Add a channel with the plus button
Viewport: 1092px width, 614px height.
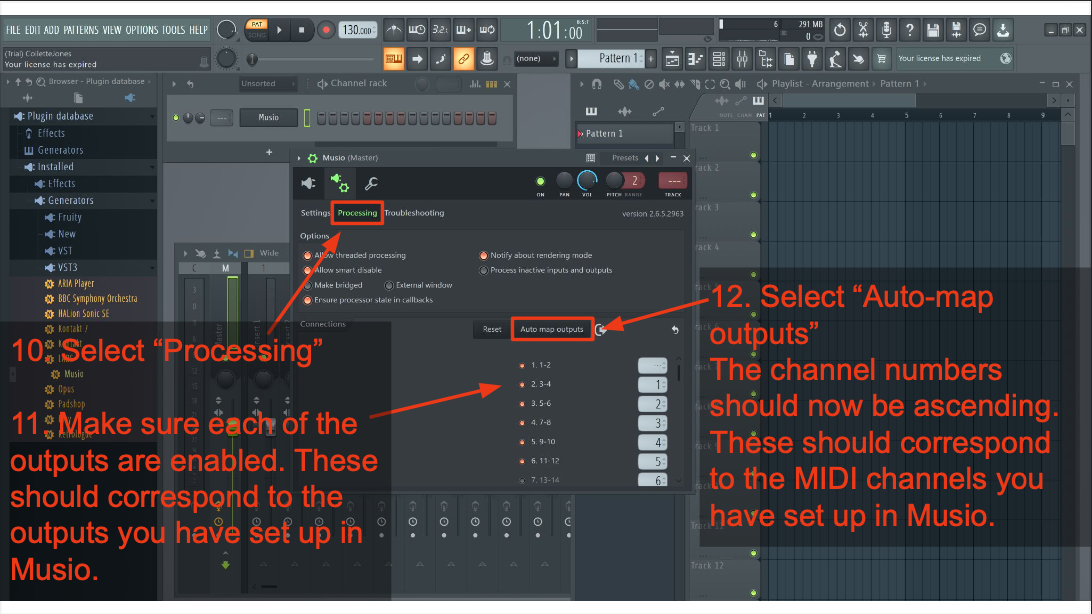click(x=269, y=152)
